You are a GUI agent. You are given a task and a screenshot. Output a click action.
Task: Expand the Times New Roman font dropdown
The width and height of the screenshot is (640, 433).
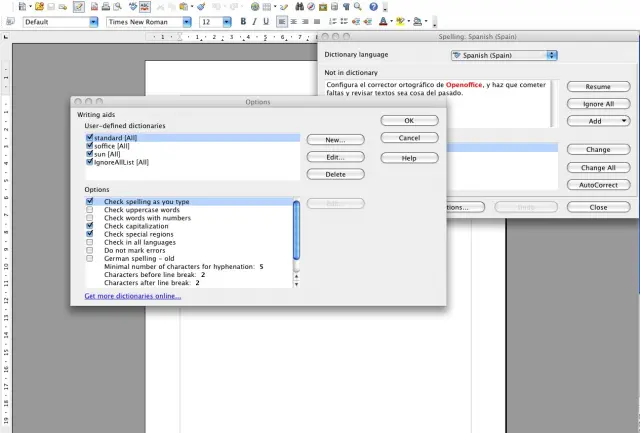(187, 21)
